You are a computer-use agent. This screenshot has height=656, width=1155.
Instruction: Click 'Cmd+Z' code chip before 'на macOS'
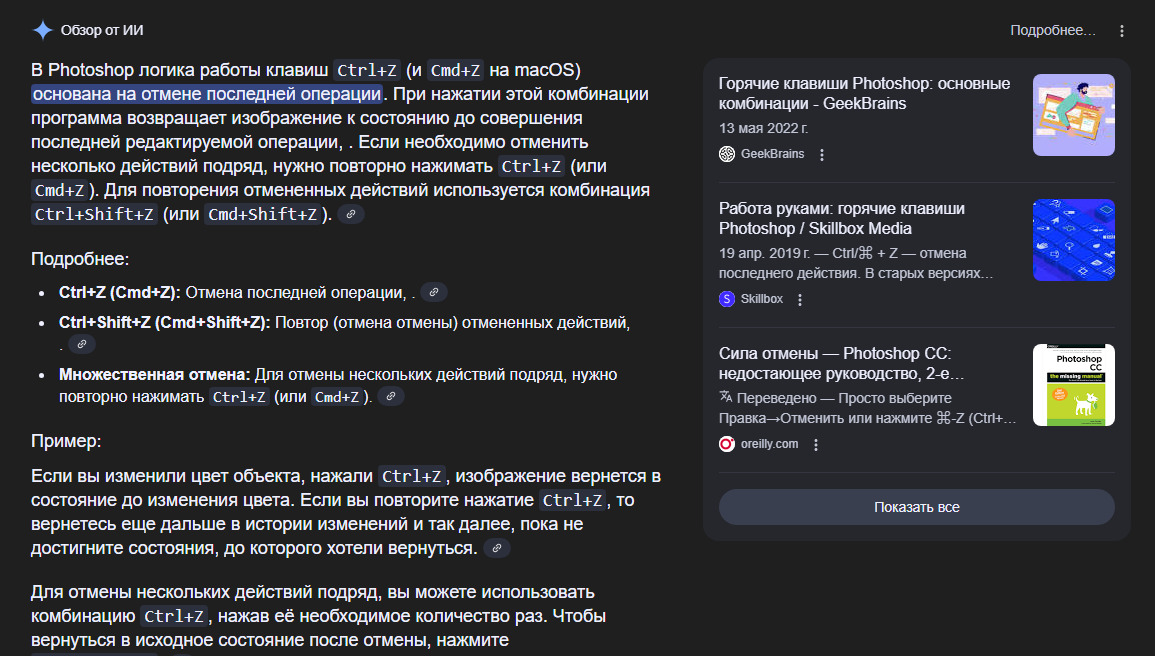(x=455, y=70)
